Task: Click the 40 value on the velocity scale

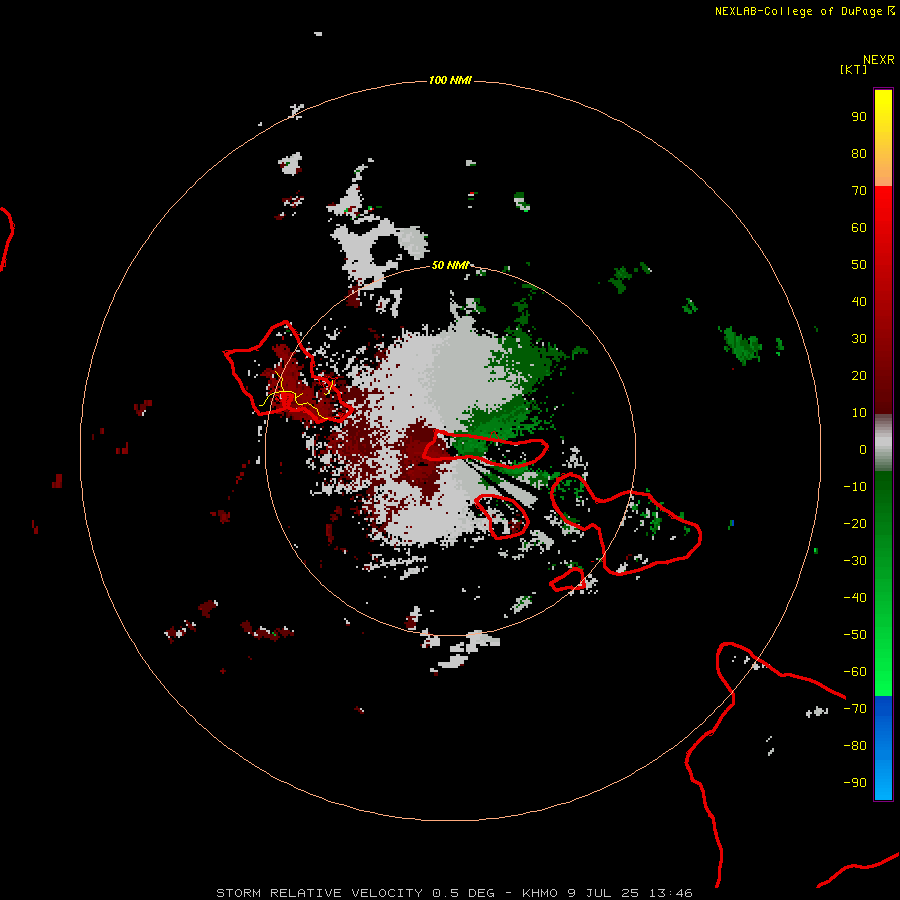Action: tap(859, 301)
